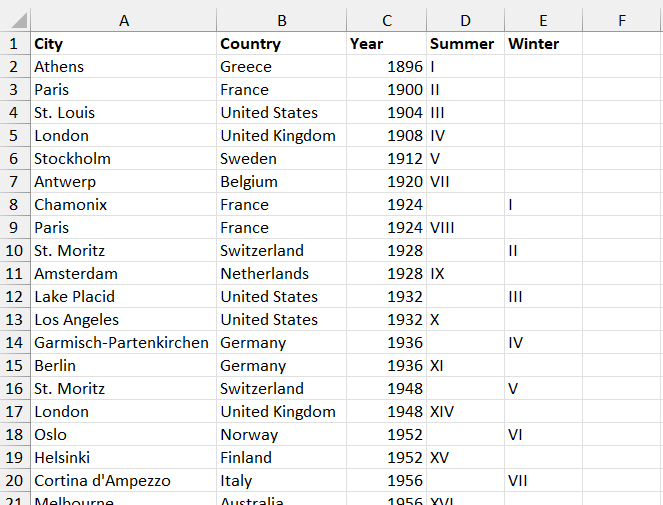
Task: Select the column F header
Action: [x=622, y=20]
